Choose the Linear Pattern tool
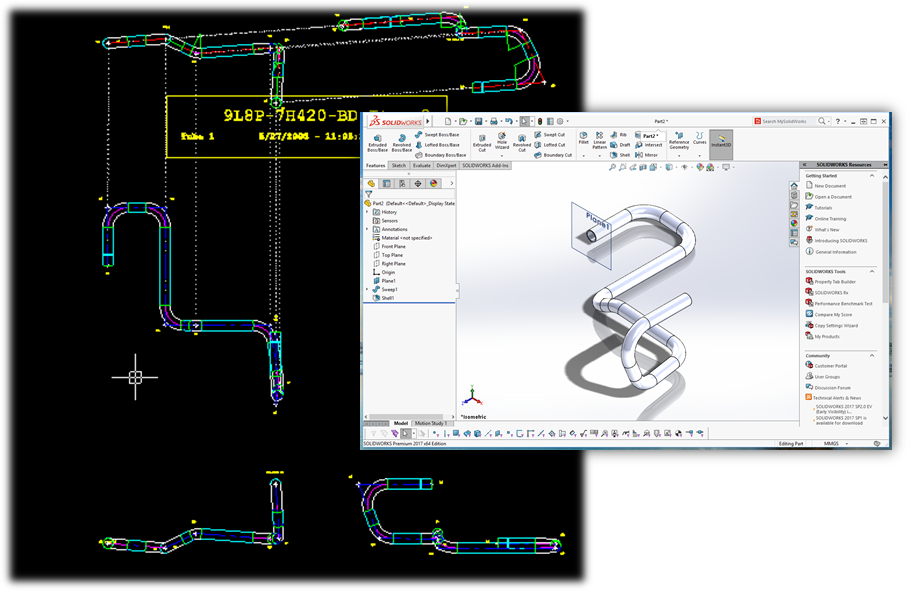Viewport: 912px width, 591px height. click(600, 141)
